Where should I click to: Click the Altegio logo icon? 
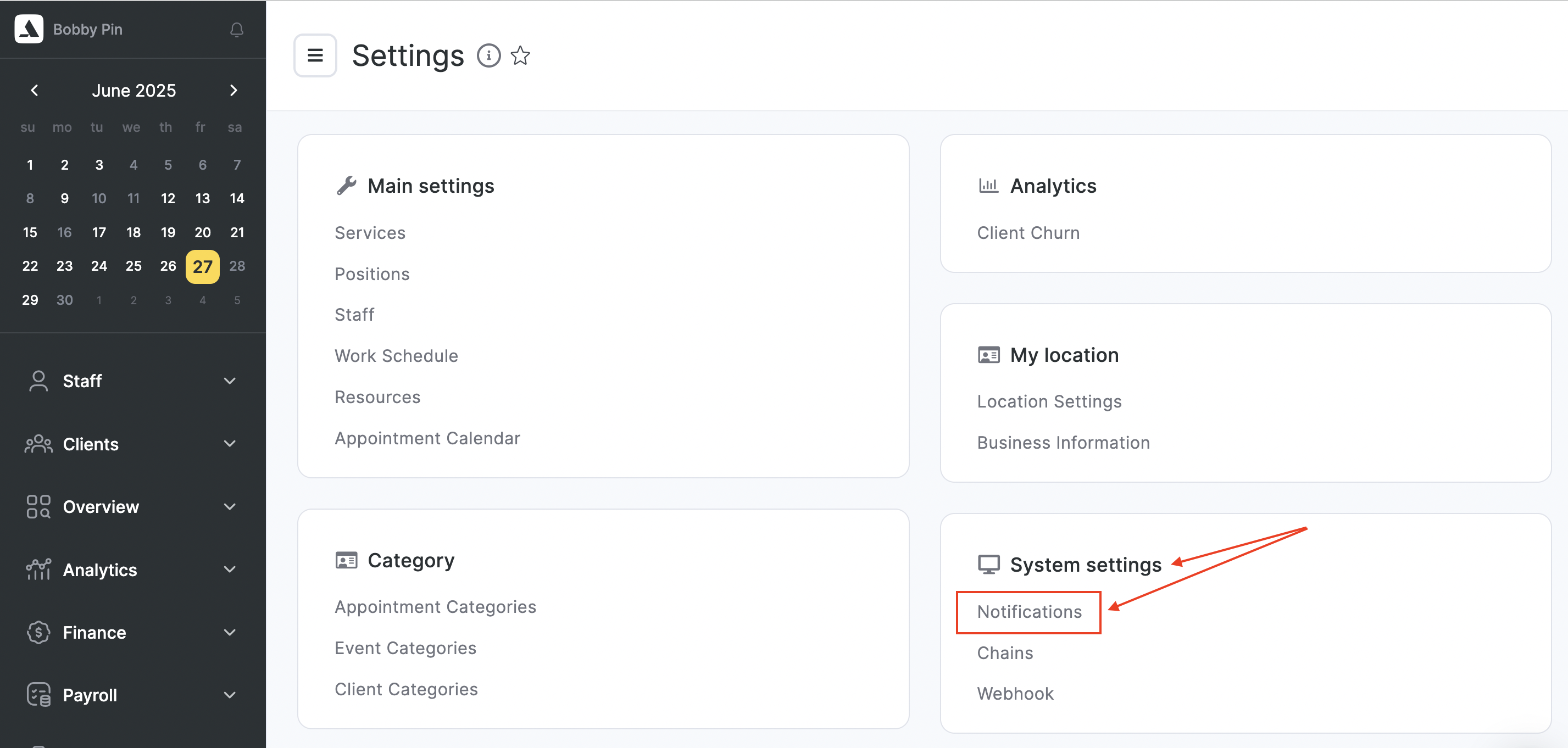point(29,29)
